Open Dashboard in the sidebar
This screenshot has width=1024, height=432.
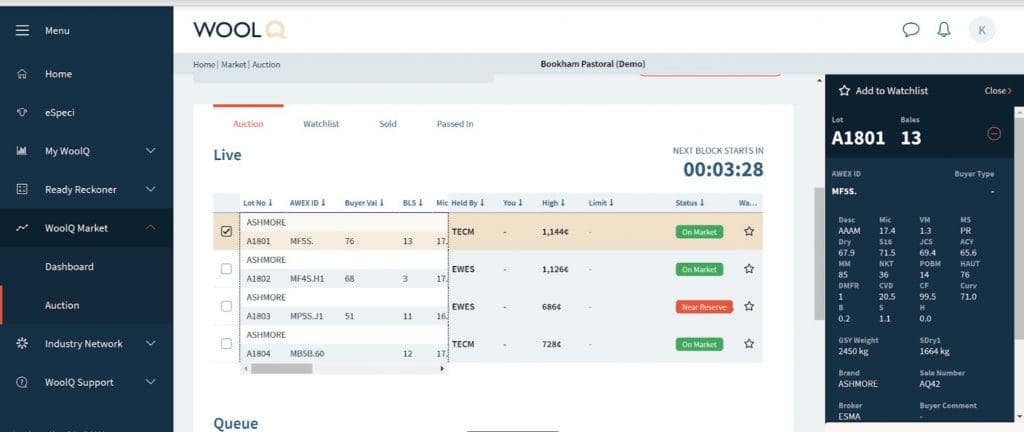tap(69, 266)
